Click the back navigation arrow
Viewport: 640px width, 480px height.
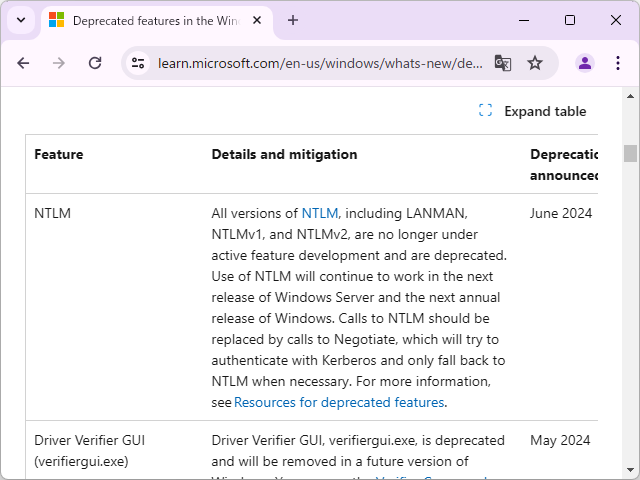coord(23,63)
